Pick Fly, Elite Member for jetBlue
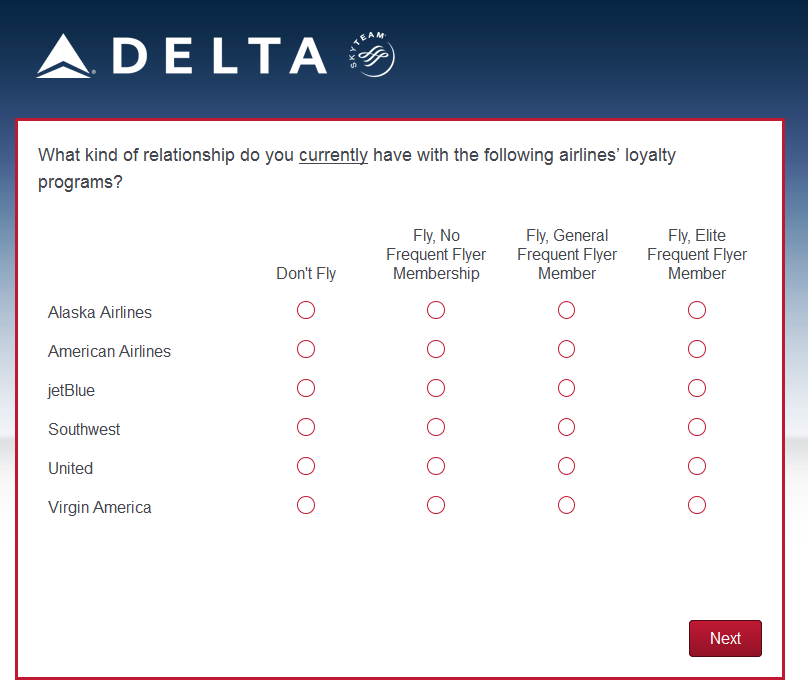 pos(697,388)
